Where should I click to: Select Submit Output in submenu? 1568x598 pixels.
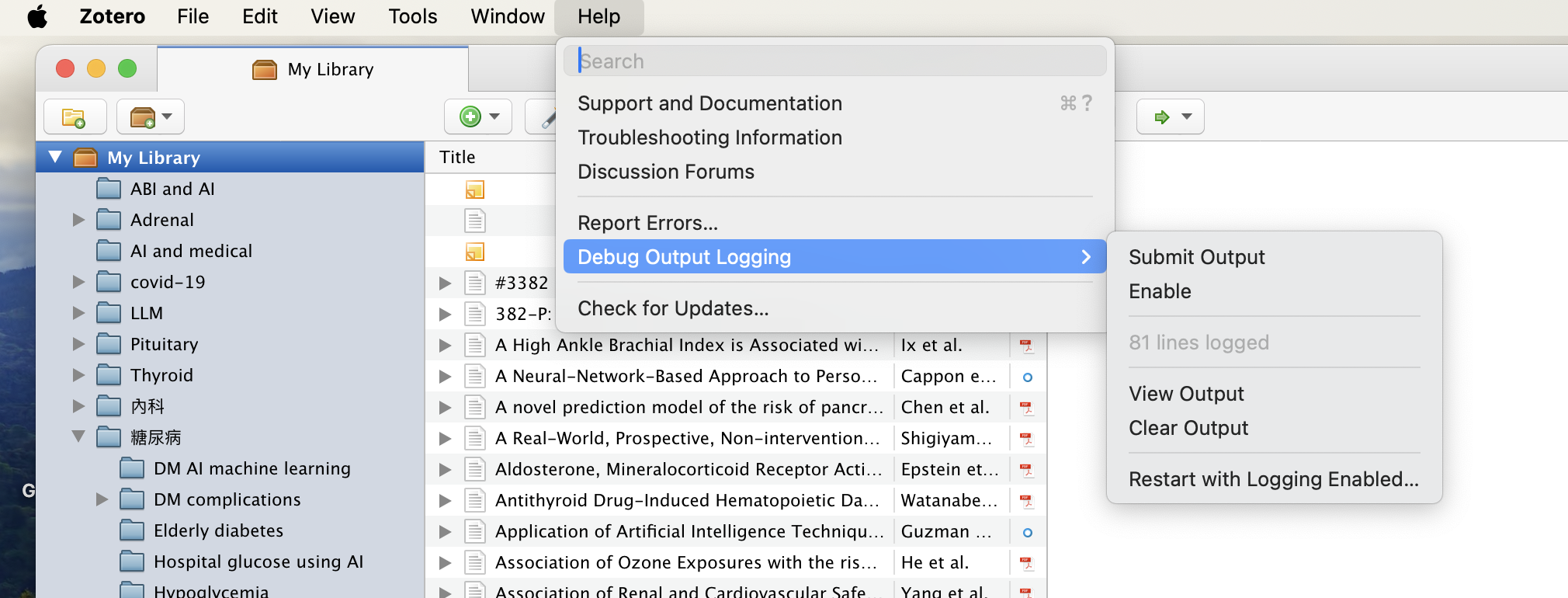pyautogui.click(x=1274, y=257)
